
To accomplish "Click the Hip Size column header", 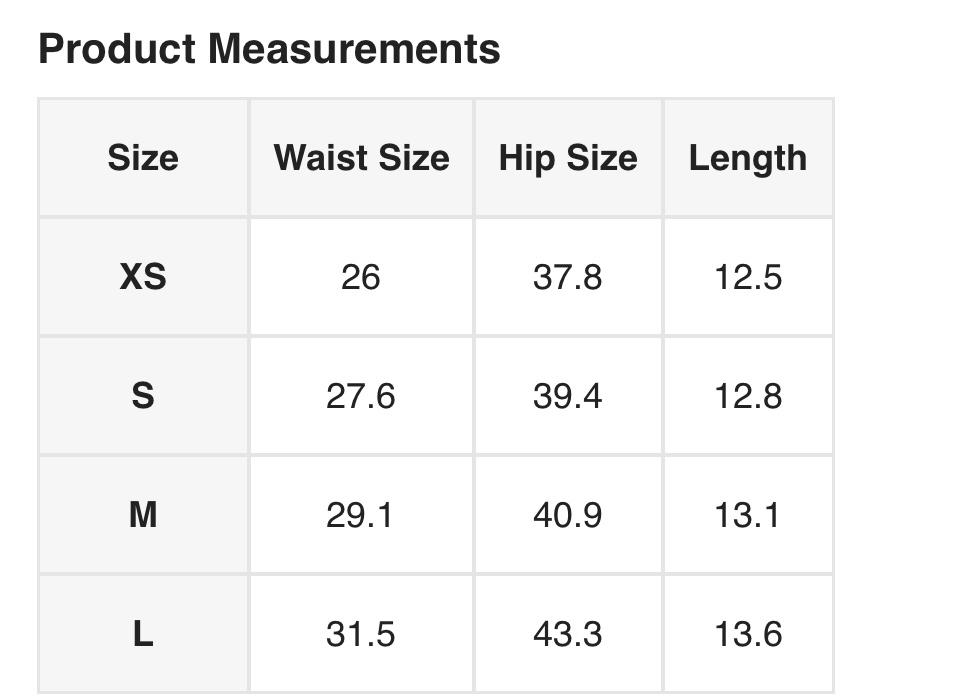I will coord(568,158).
